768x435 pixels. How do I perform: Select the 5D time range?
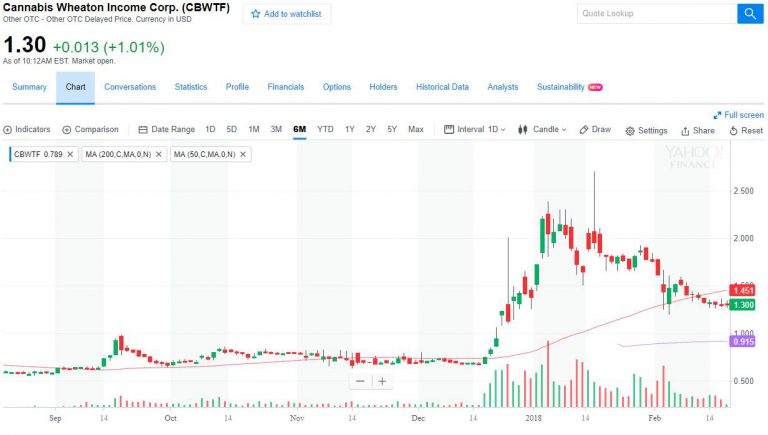coord(232,129)
